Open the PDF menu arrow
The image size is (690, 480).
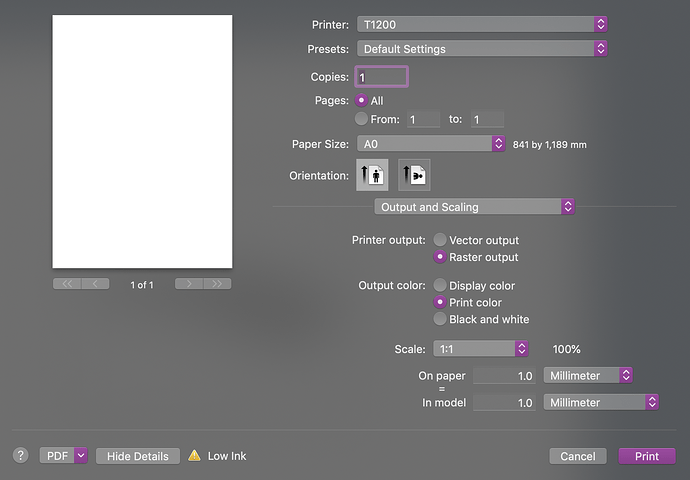(x=81, y=456)
